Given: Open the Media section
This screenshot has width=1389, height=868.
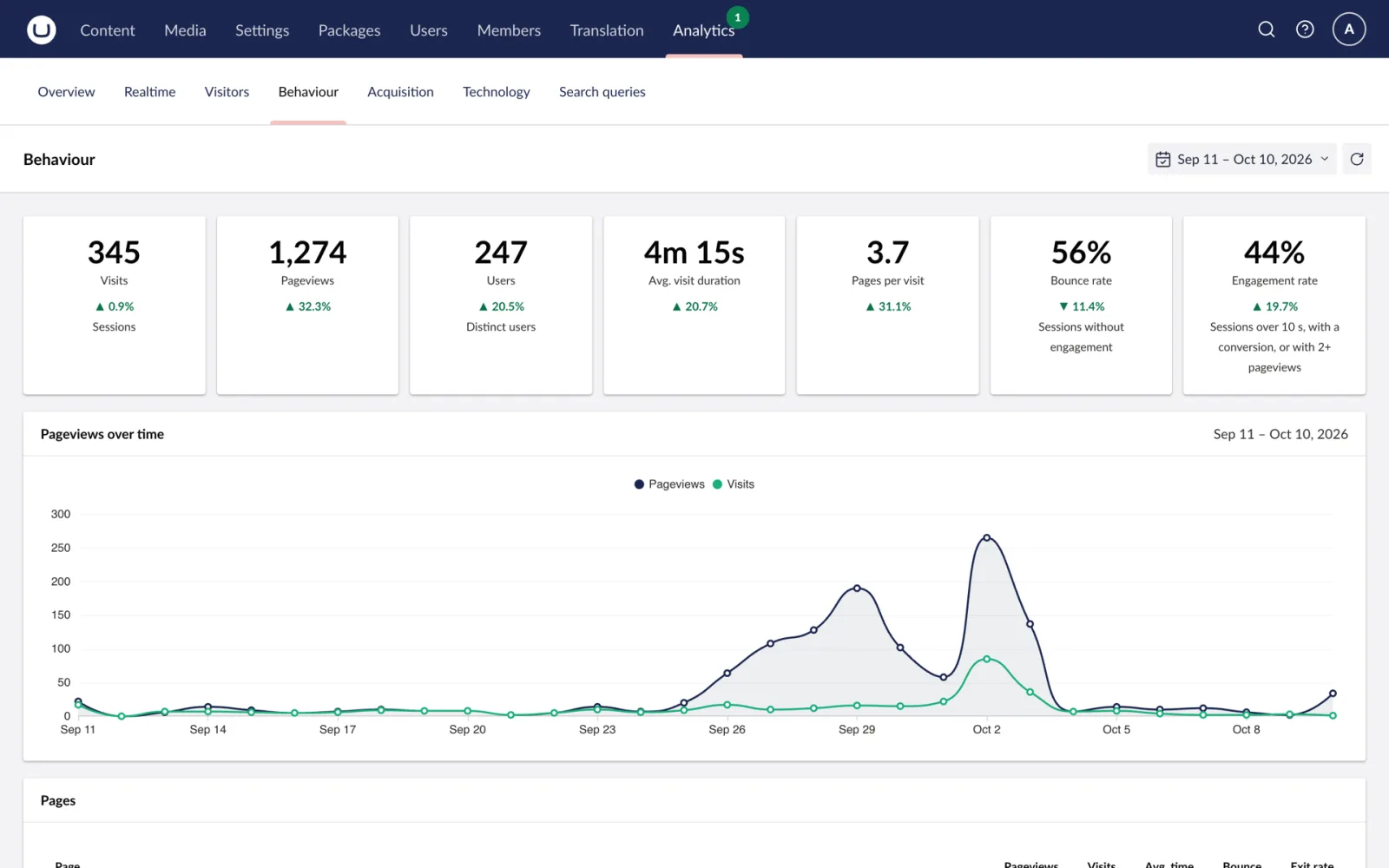Looking at the screenshot, I should pos(185,30).
